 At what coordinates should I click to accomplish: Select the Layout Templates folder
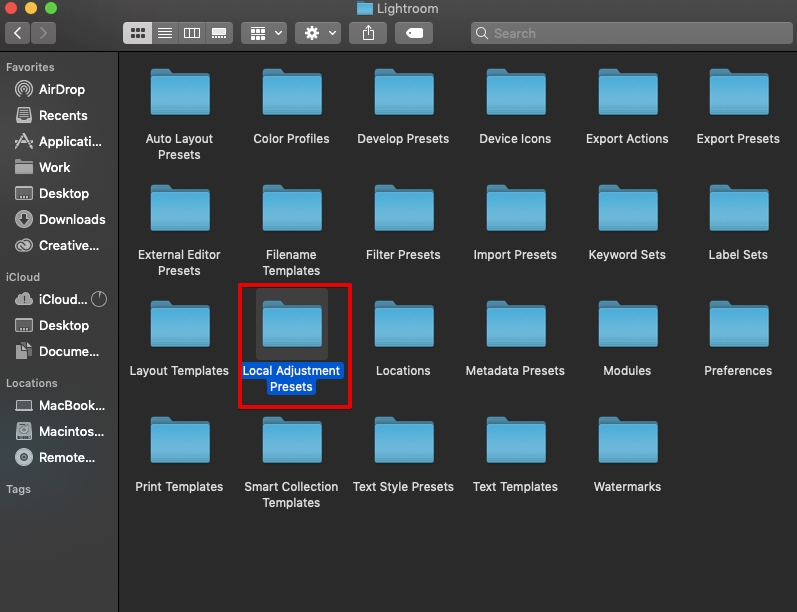pyautogui.click(x=180, y=324)
